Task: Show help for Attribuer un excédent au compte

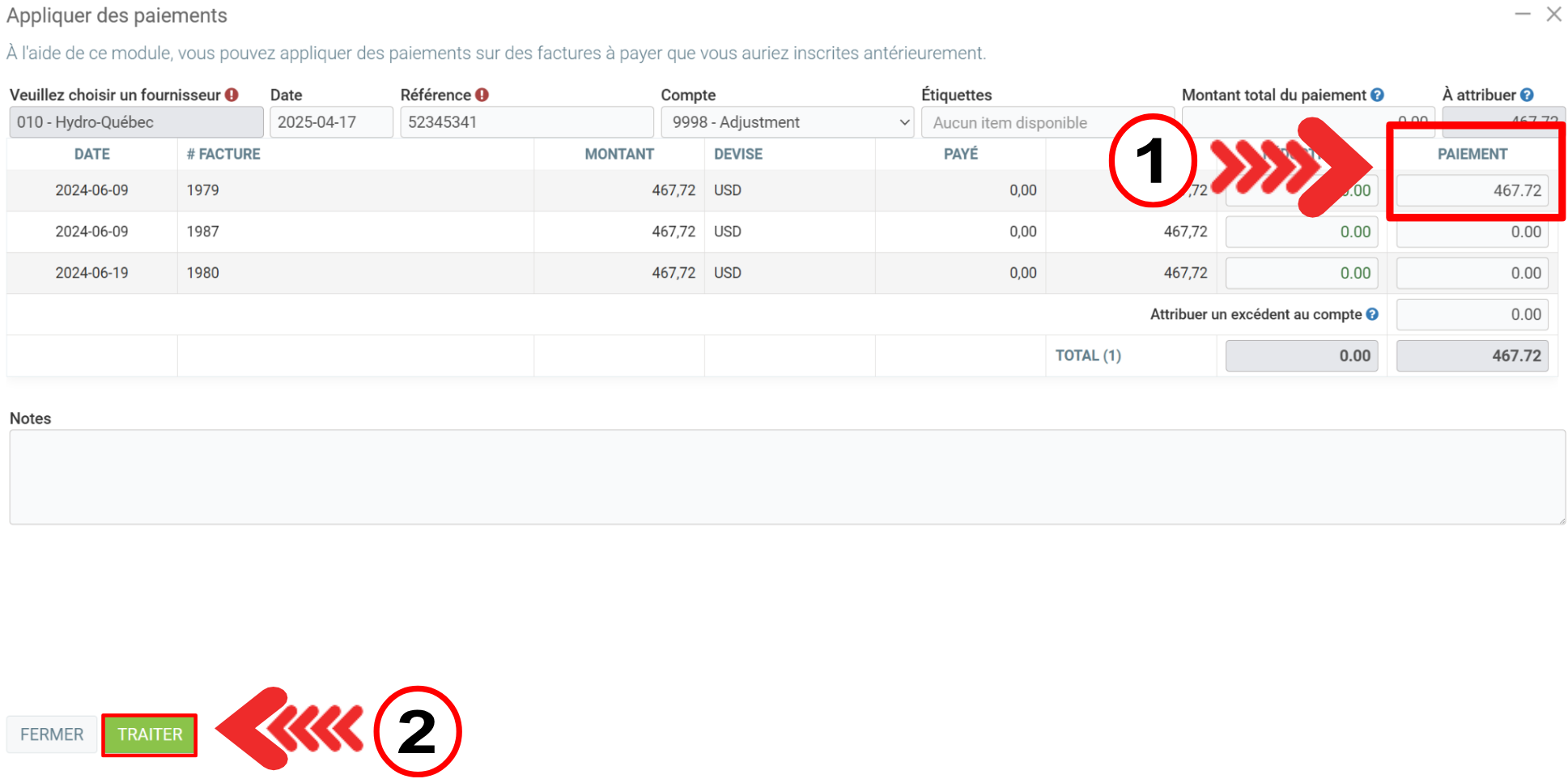Action: pos(1372,314)
